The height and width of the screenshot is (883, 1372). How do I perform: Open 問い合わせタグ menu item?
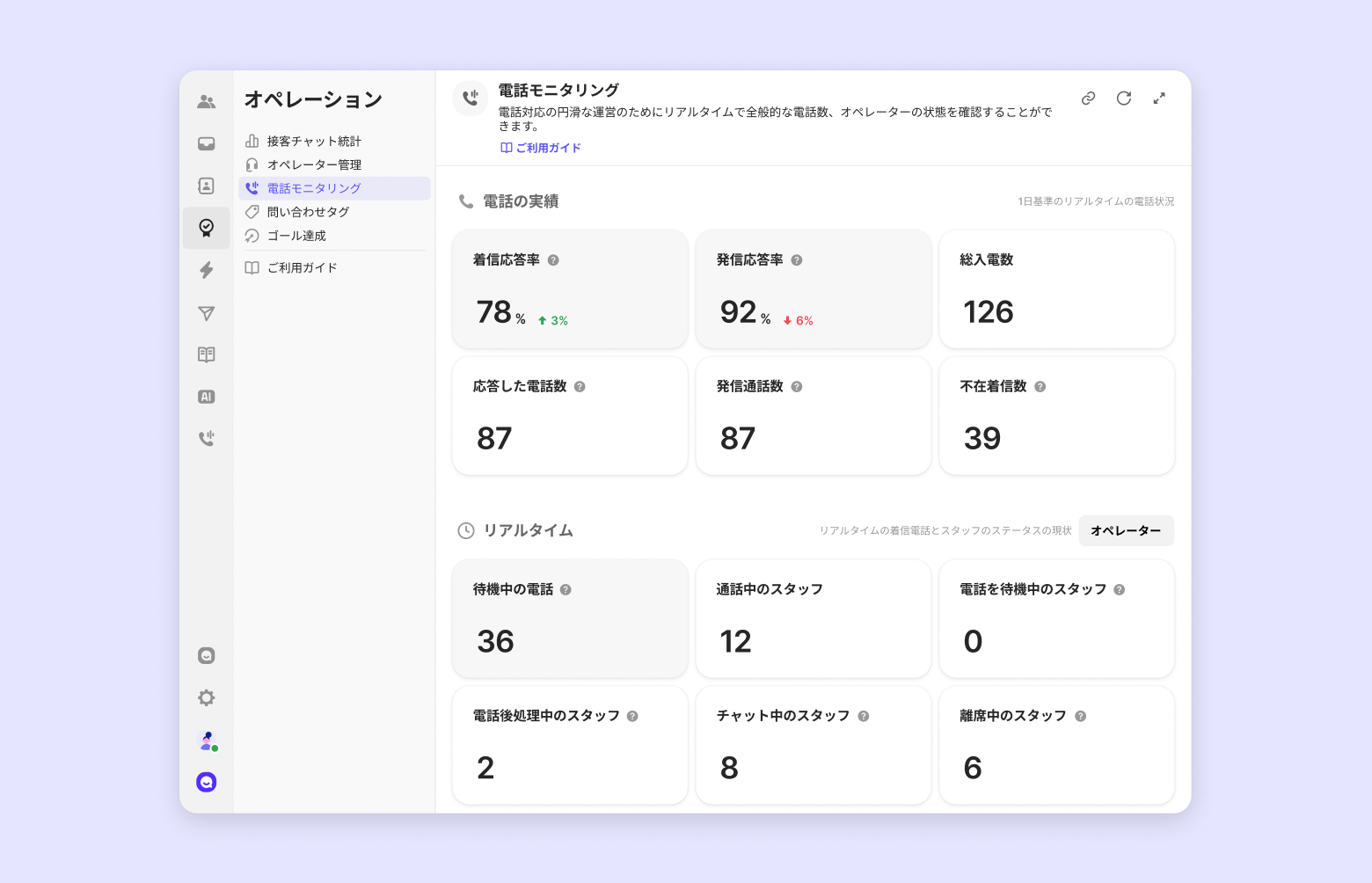pos(334,212)
